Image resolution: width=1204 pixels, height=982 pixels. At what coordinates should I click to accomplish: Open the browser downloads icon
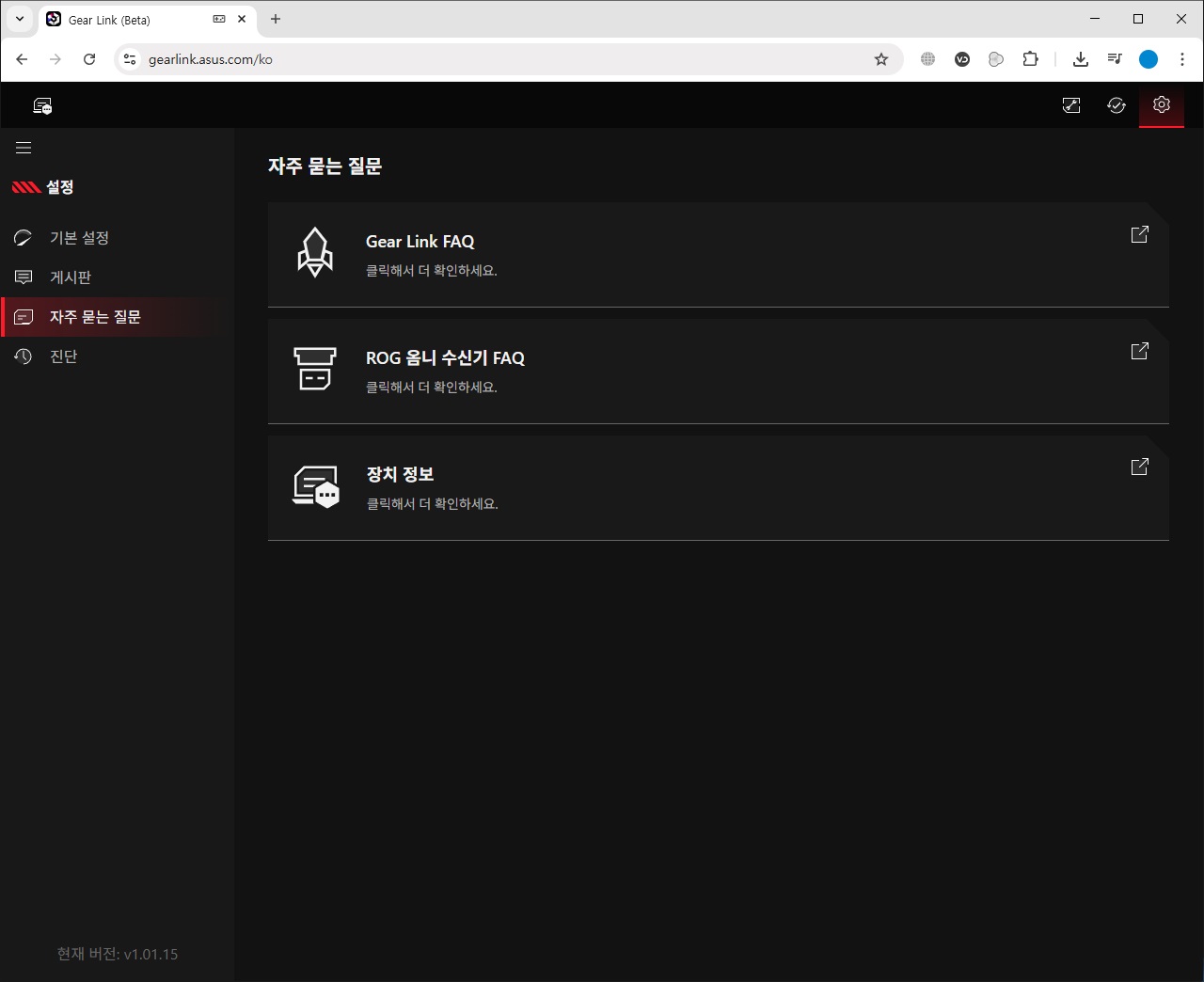(1081, 59)
